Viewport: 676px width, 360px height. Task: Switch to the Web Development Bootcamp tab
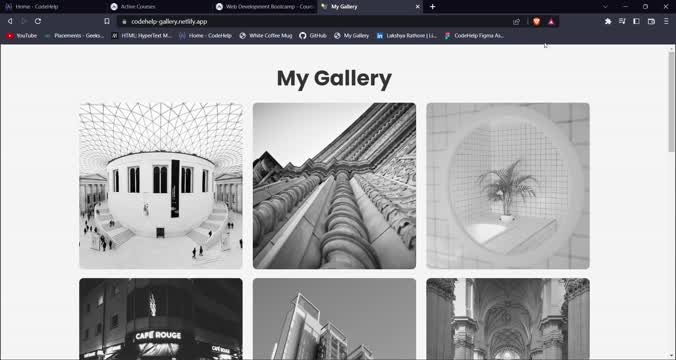point(264,6)
